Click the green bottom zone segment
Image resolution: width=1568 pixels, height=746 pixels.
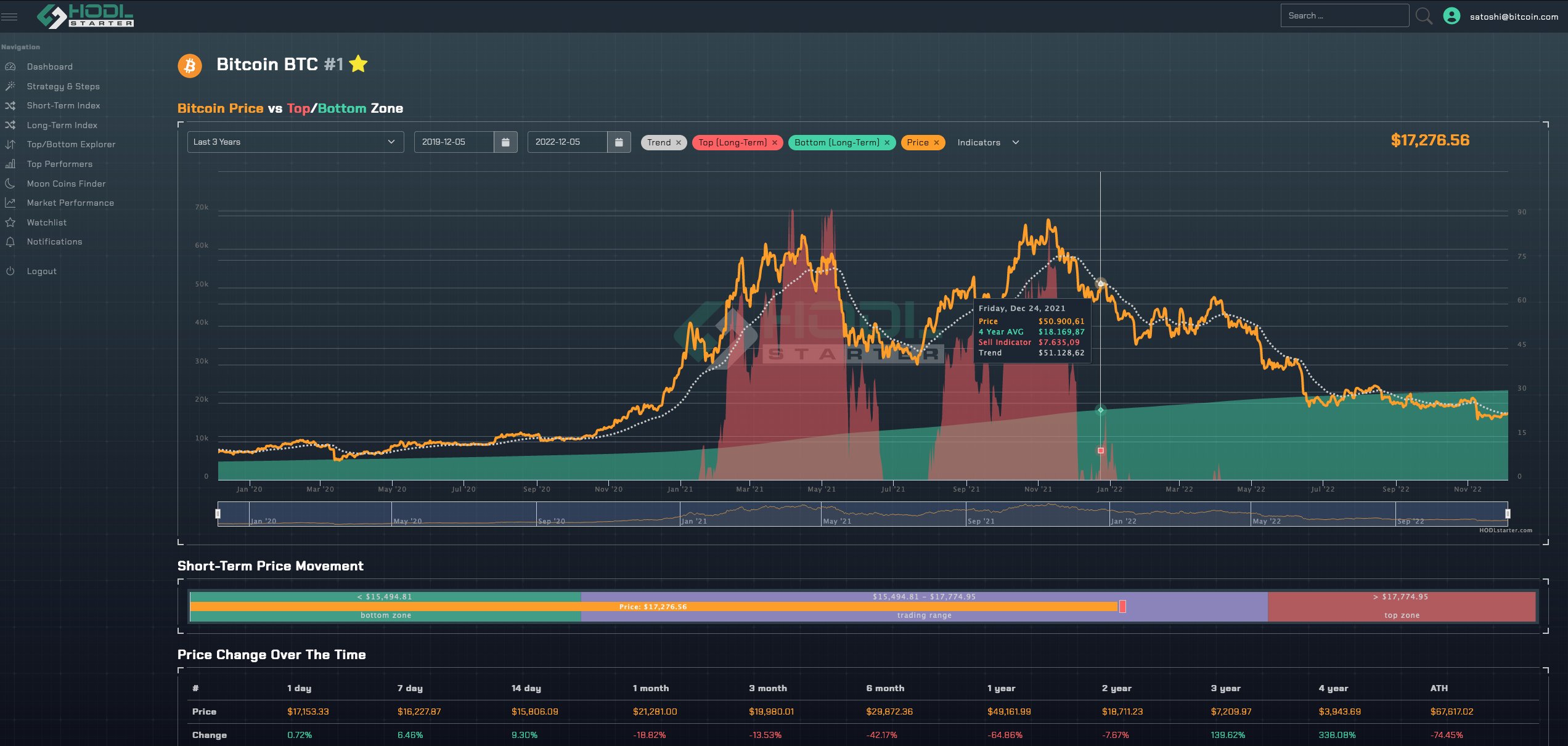point(386,606)
